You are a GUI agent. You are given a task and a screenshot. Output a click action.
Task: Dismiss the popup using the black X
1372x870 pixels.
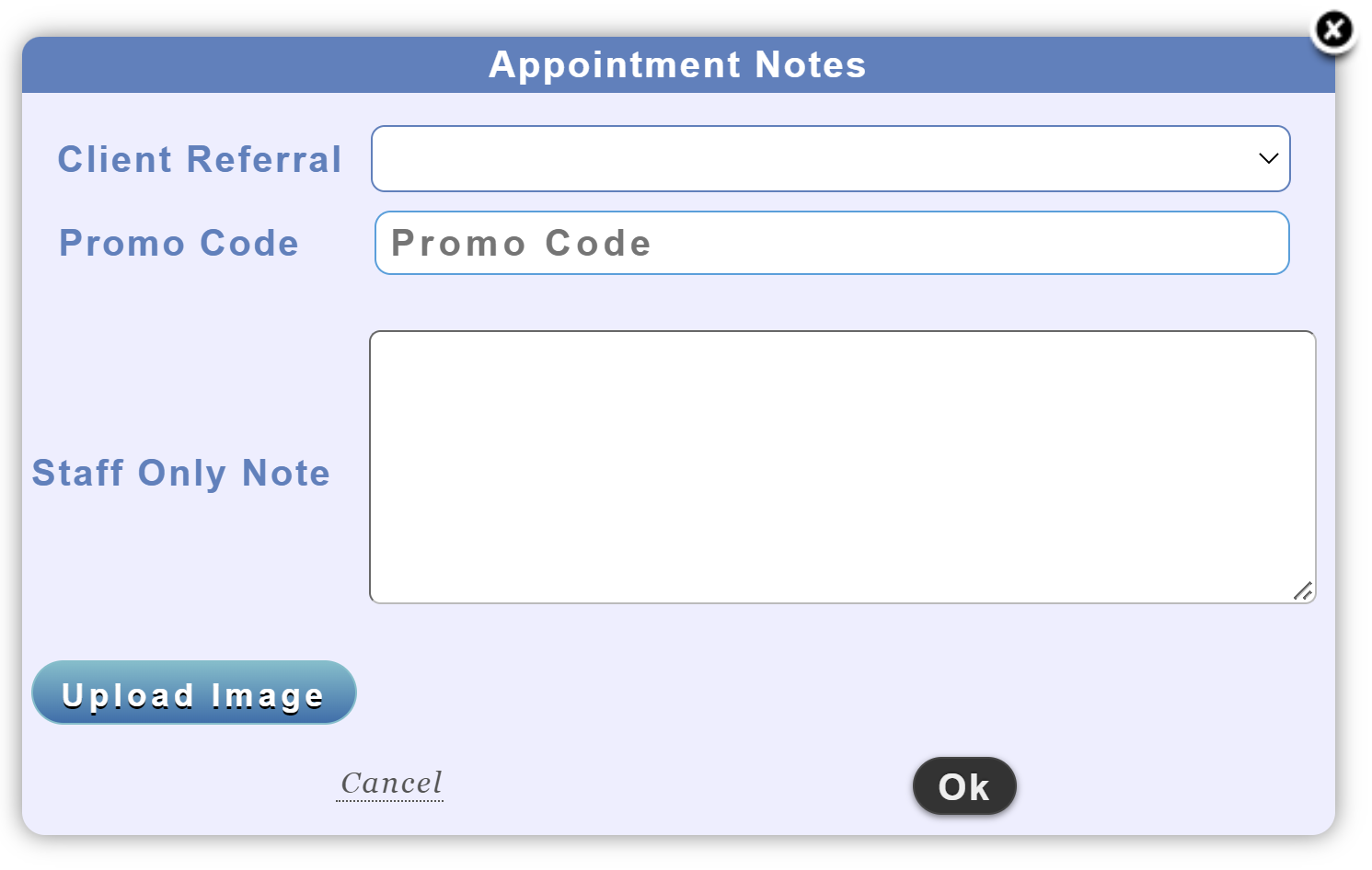tap(1333, 31)
